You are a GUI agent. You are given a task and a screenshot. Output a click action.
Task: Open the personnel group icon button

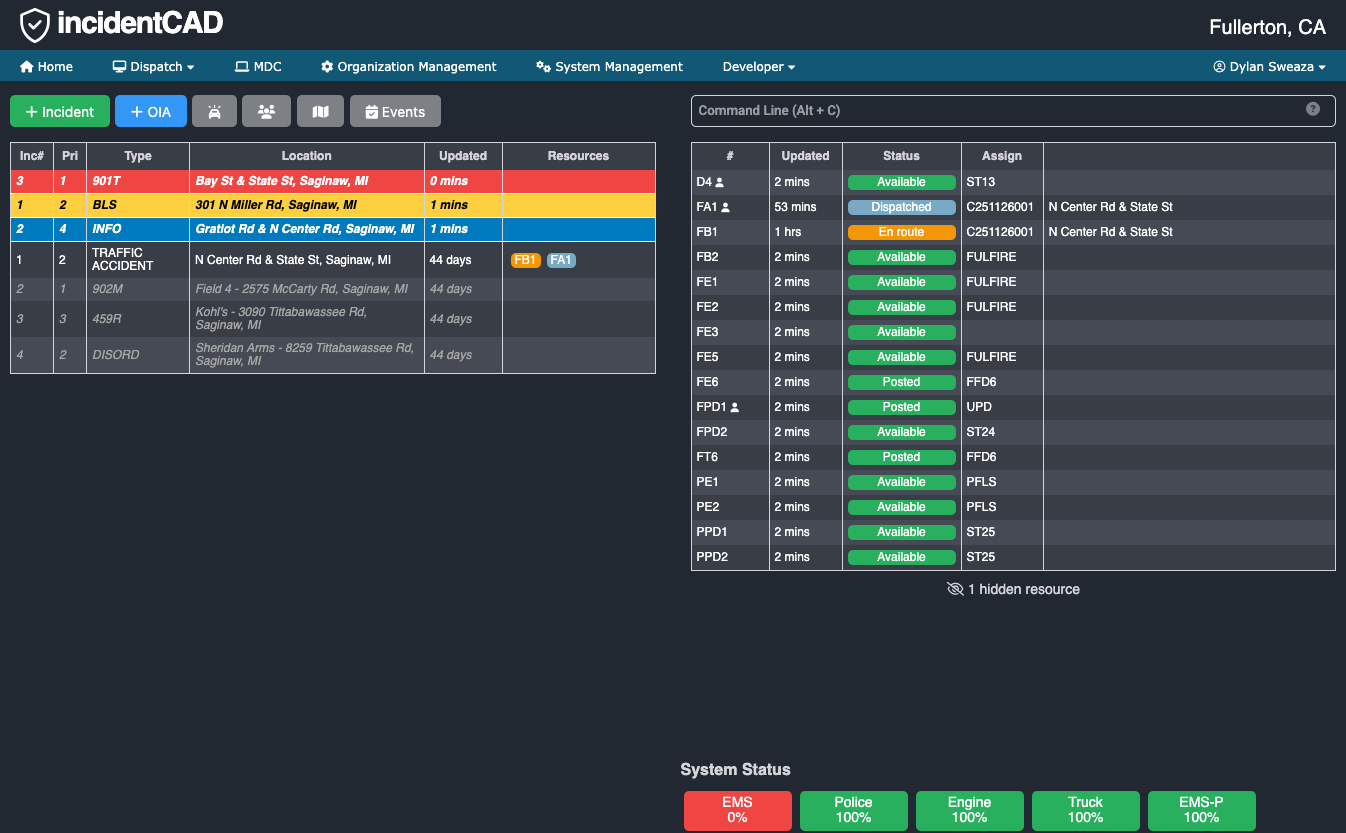(266, 112)
